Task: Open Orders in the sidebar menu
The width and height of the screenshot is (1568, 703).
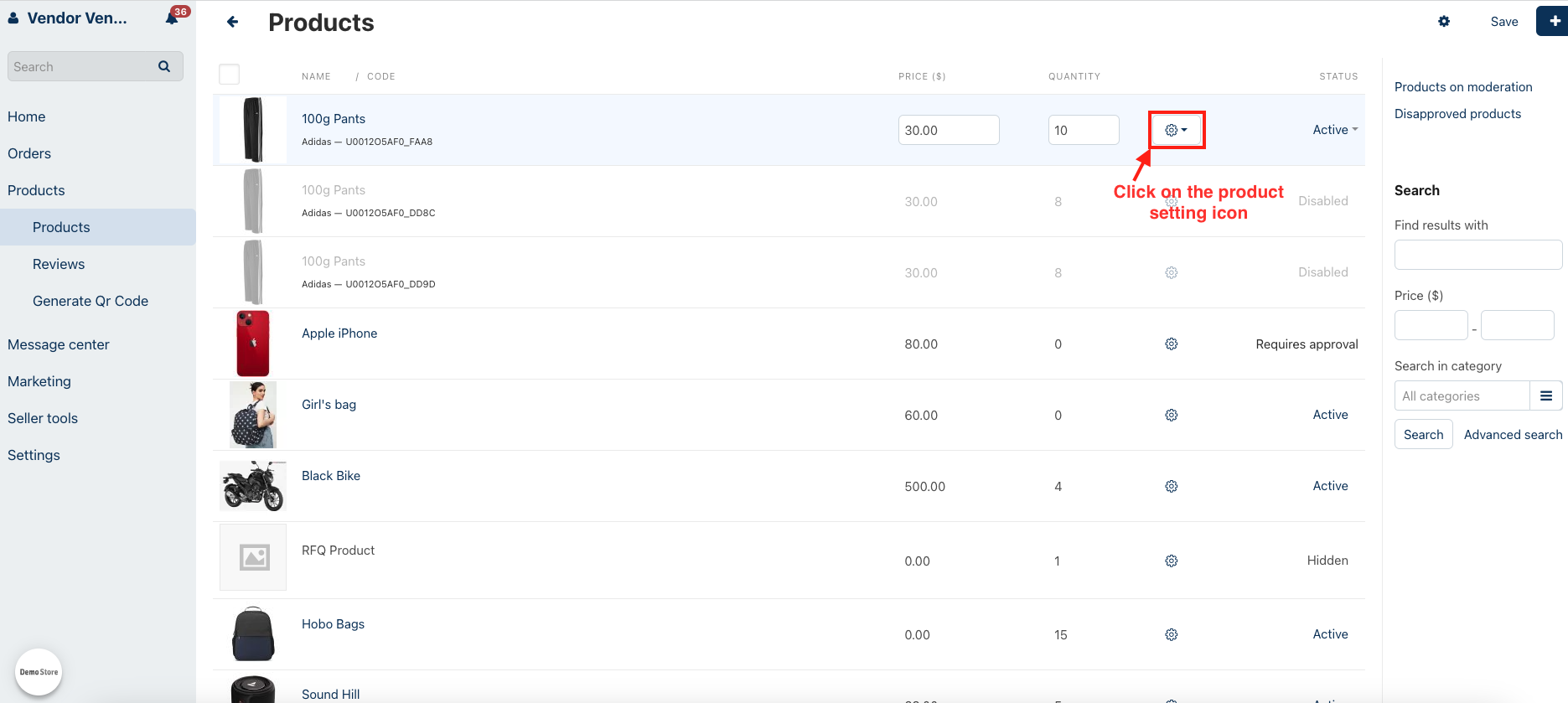Action: click(x=29, y=153)
